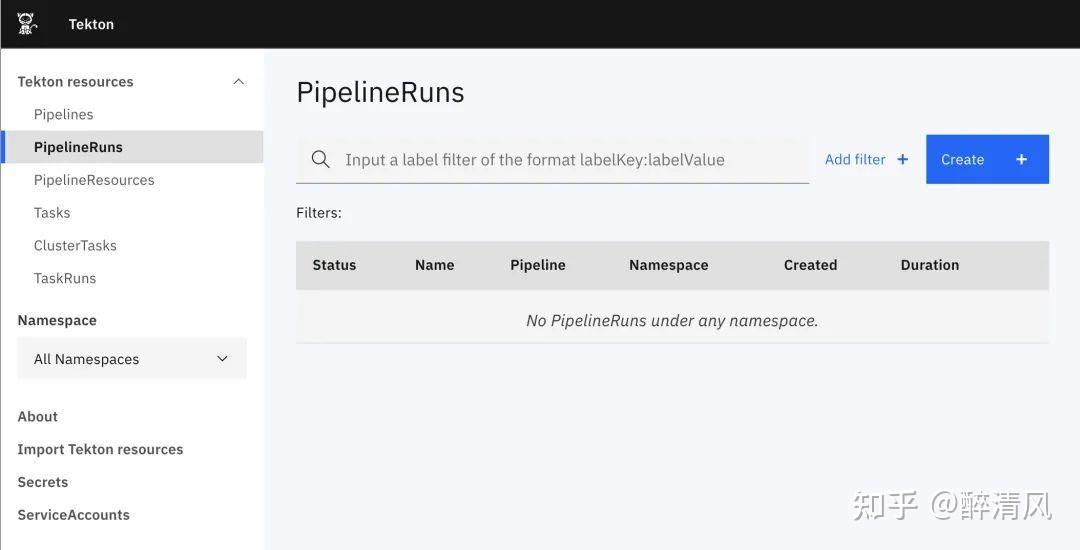
Task: Click Import Tekton resources
Action: click(x=100, y=449)
